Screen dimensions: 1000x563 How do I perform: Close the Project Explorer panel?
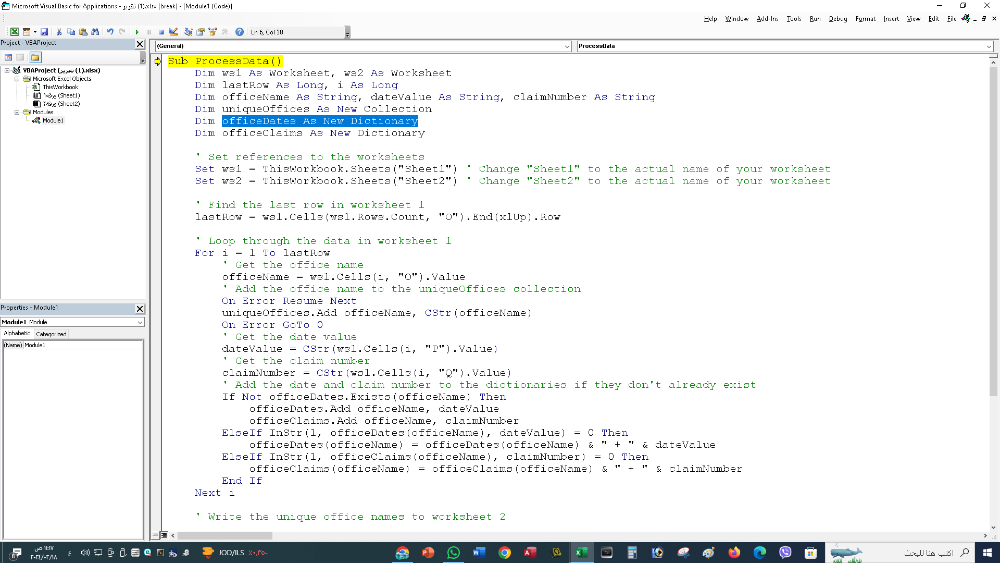pyautogui.click(x=140, y=44)
